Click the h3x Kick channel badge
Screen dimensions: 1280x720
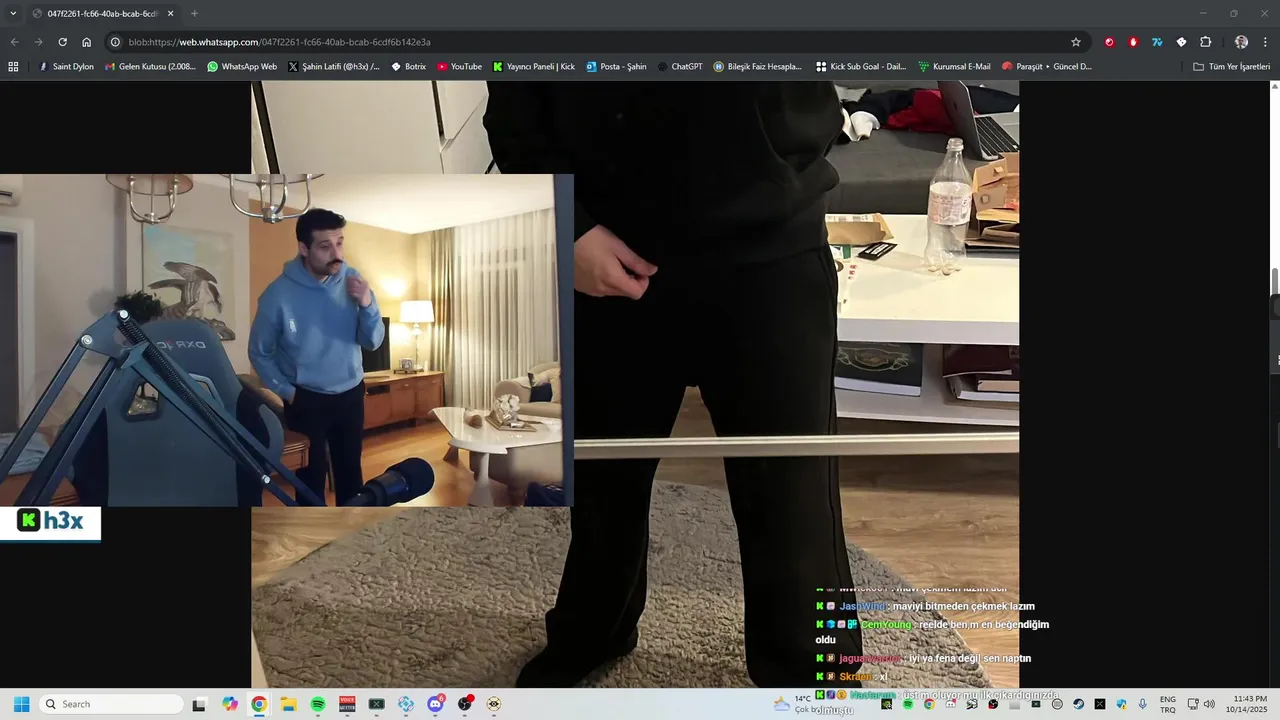[x=50, y=522]
